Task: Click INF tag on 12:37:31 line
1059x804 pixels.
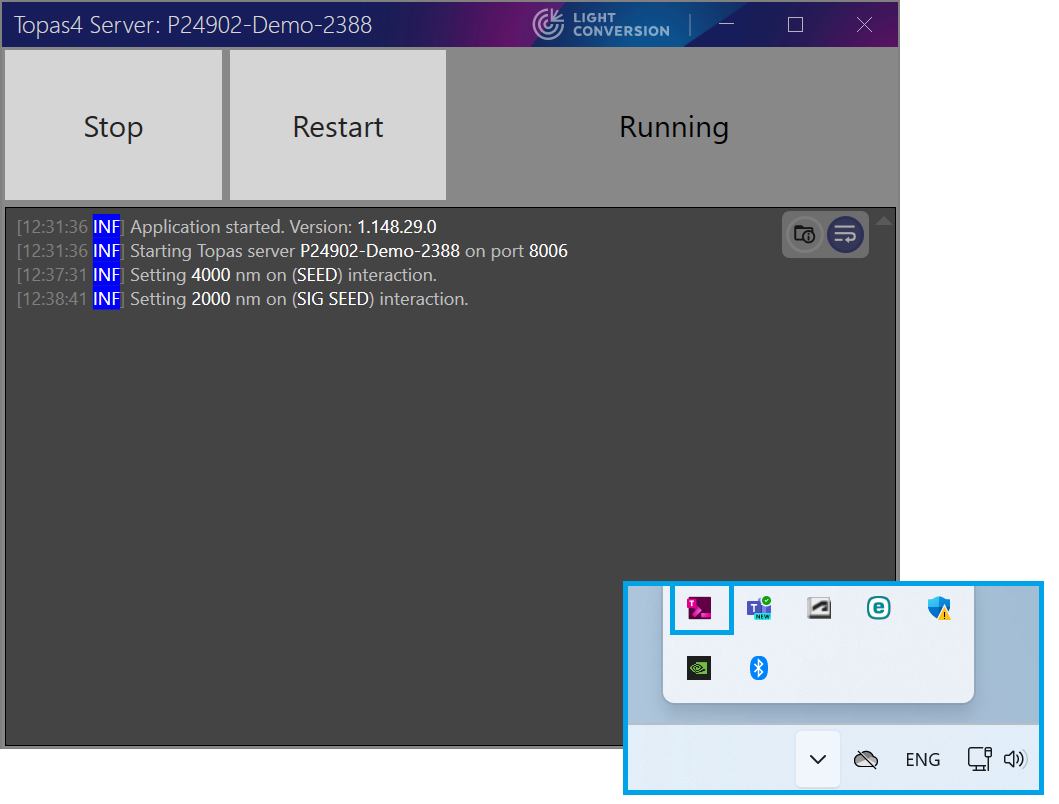Action: (107, 275)
